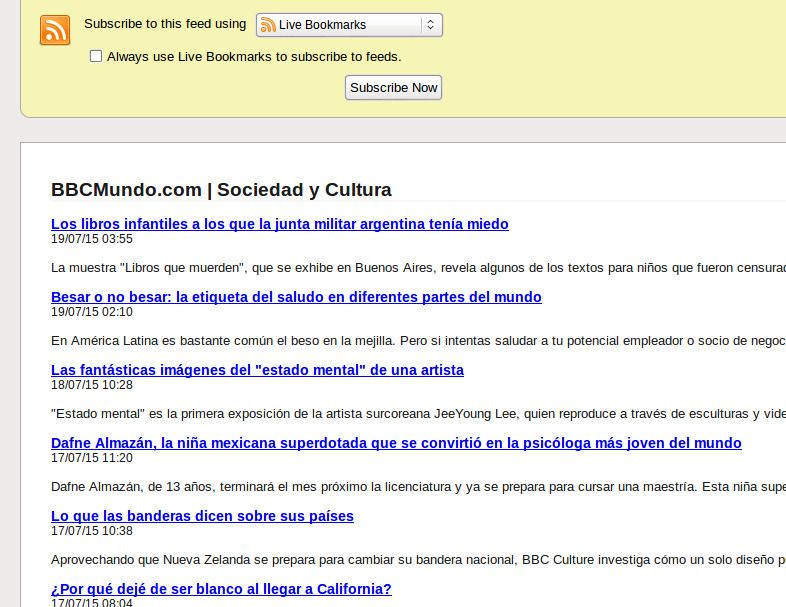Click the Subscribe Now button

[394, 88]
